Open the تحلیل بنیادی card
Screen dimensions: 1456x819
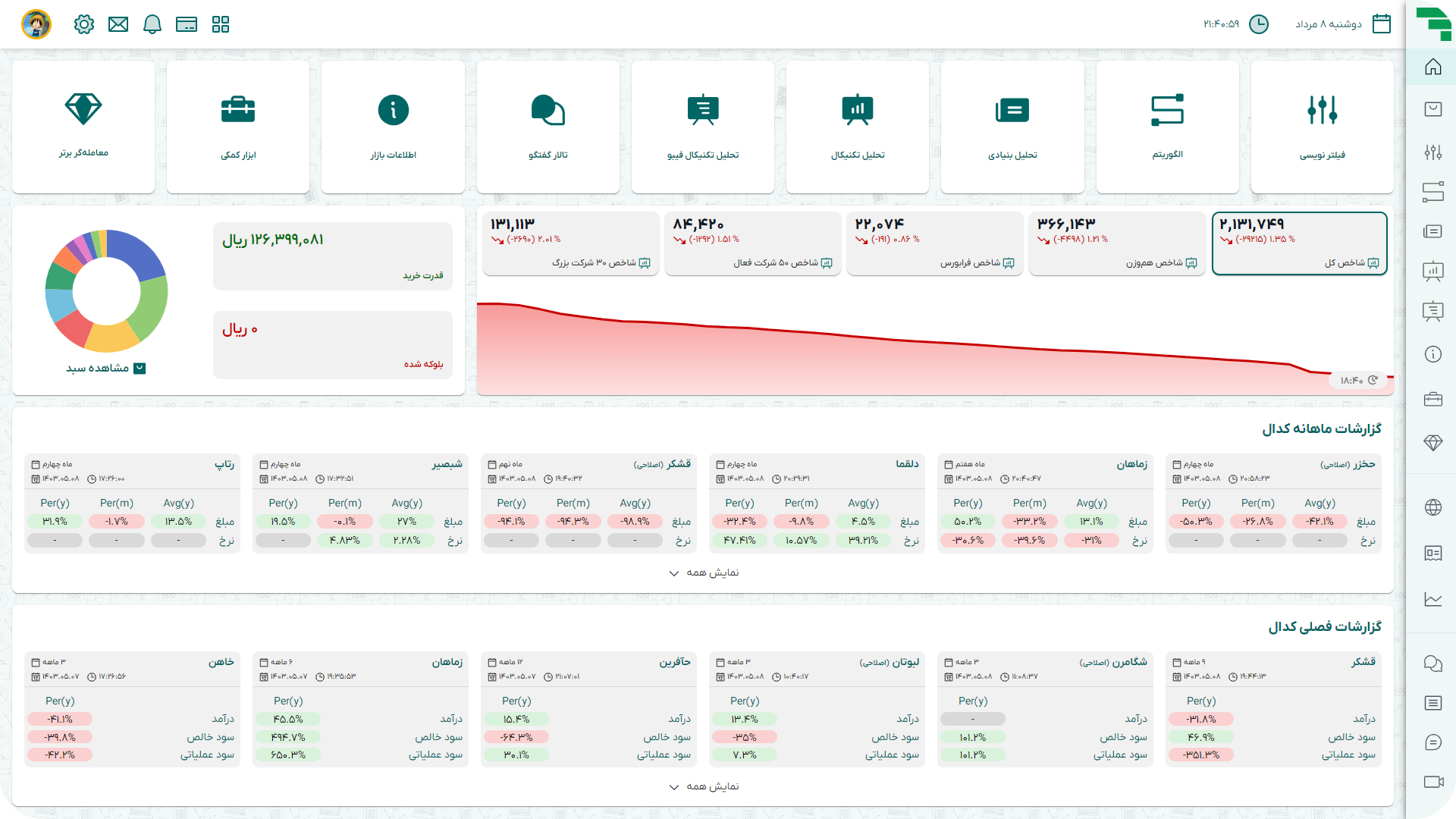pyautogui.click(x=1012, y=127)
